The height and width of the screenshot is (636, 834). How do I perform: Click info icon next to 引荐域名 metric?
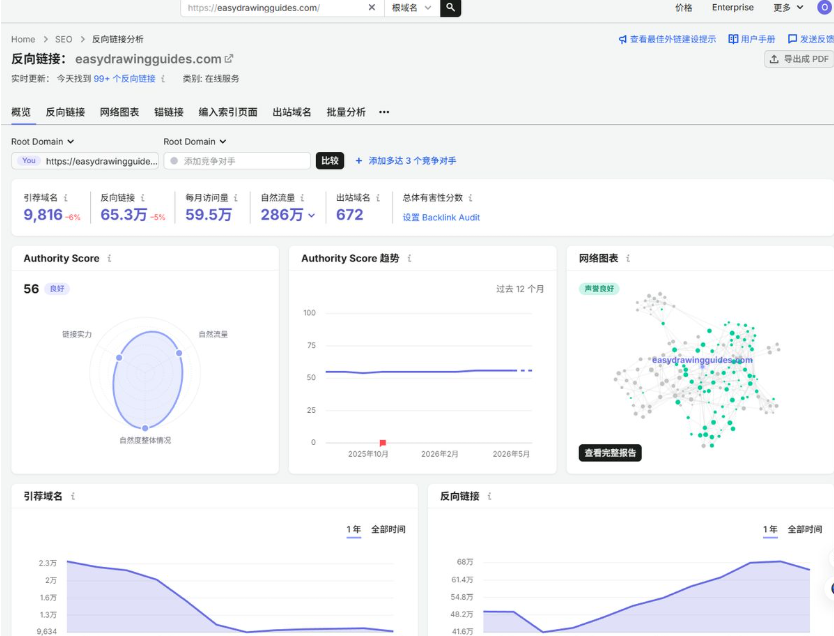(x=66, y=198)
